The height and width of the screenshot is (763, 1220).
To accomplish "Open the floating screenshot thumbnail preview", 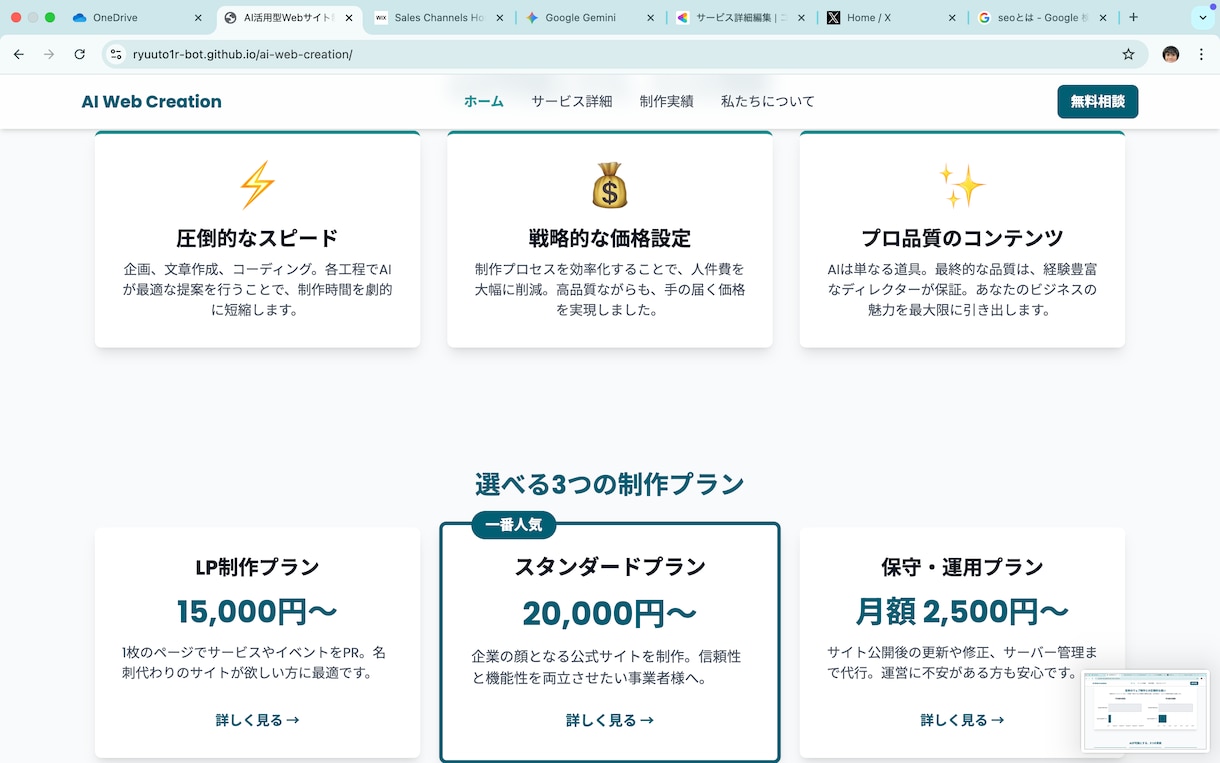I will click(1145, 711).
